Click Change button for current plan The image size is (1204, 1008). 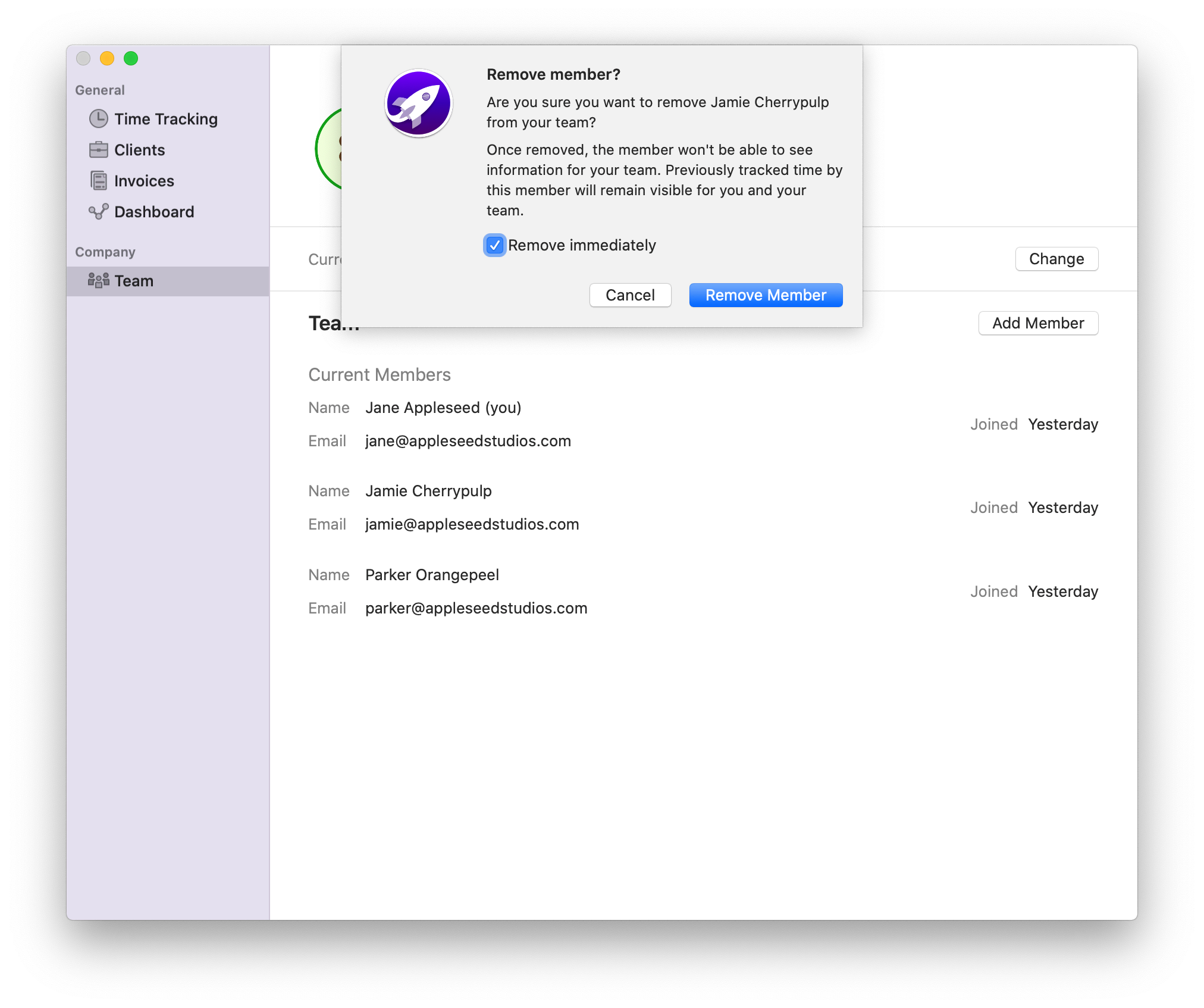(1057, 259)
